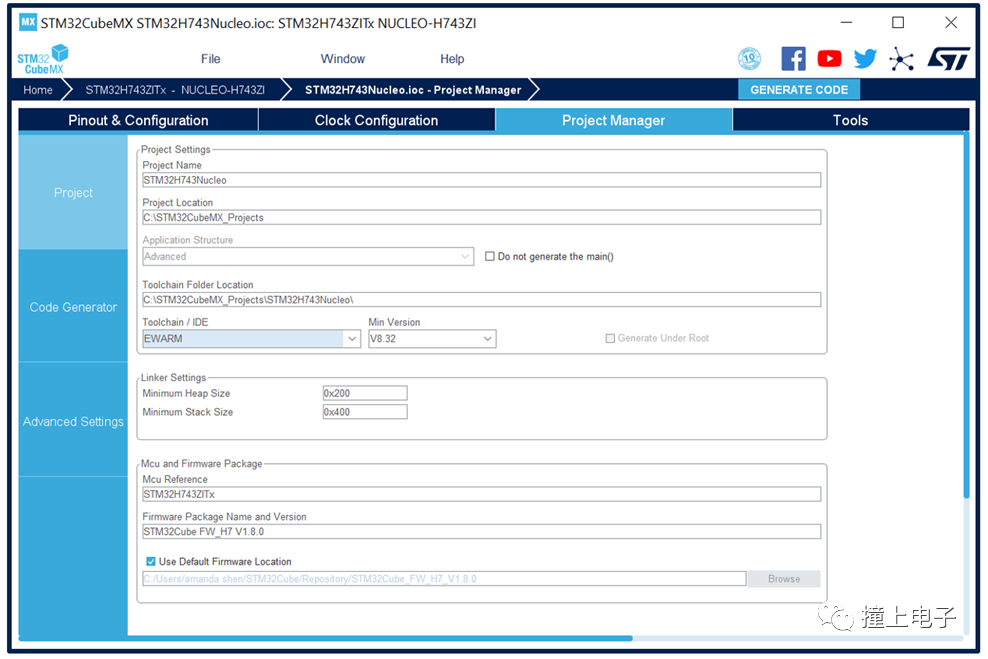988x659 pixels.
Task: Click the Toolchain Folder Location field
Action: [481, 300]
